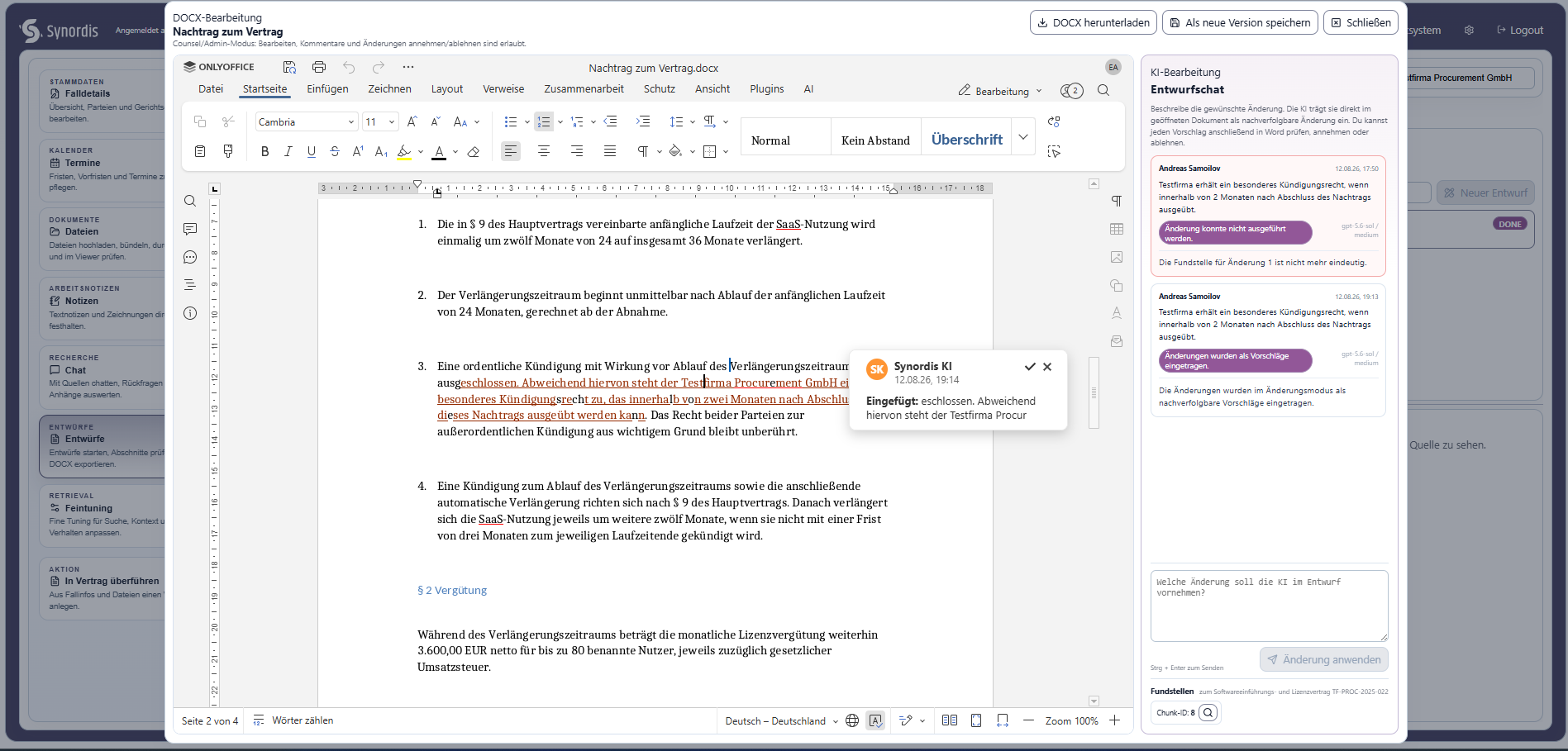Open headings navigation in left sidebar
Image resolution: width=1568 pixels, height=751 pixels.
tap(190, 285)
